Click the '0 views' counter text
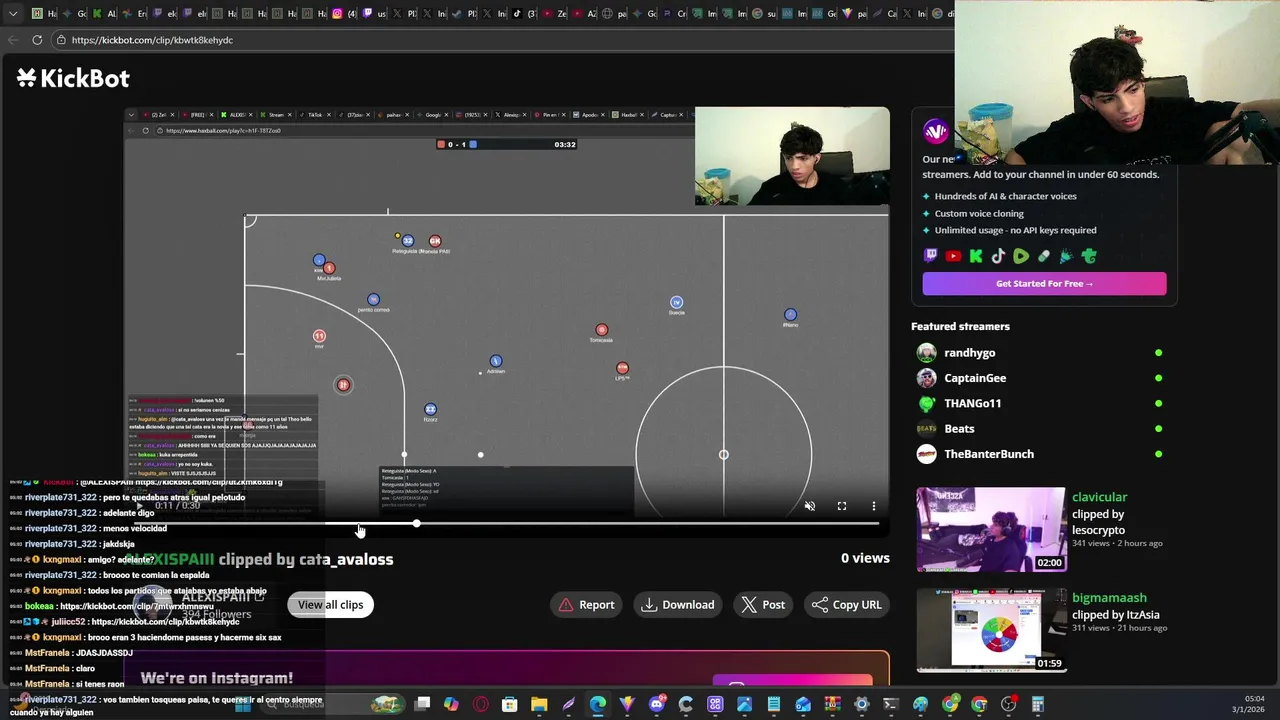Viewport: 1280px width, 720px height. point(865,558)
